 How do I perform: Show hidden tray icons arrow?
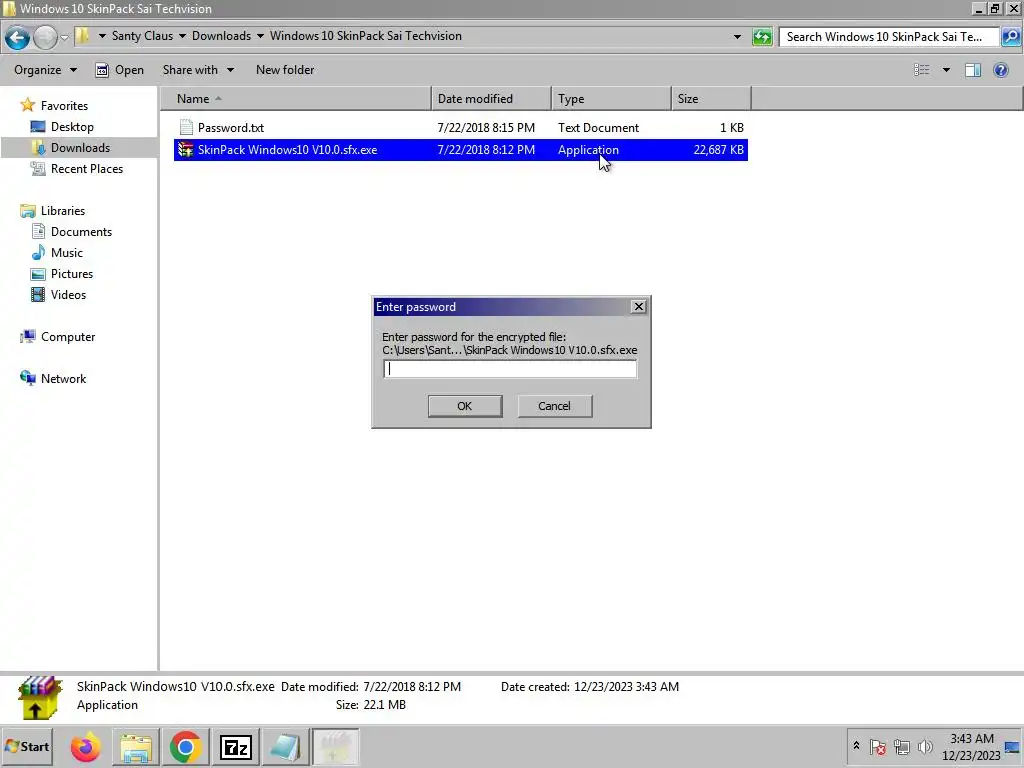point(856,746)
